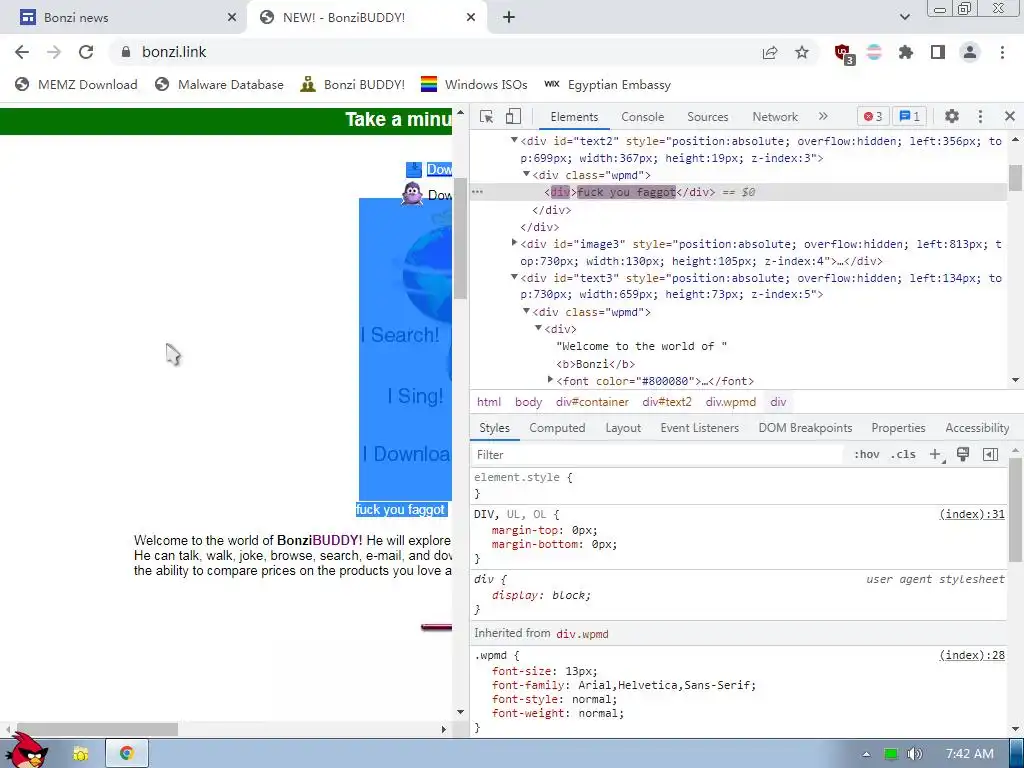Open the (index):28 source link
This screenshot has width=1024, height=768.
pyautogui.click(x=972, y=655)
